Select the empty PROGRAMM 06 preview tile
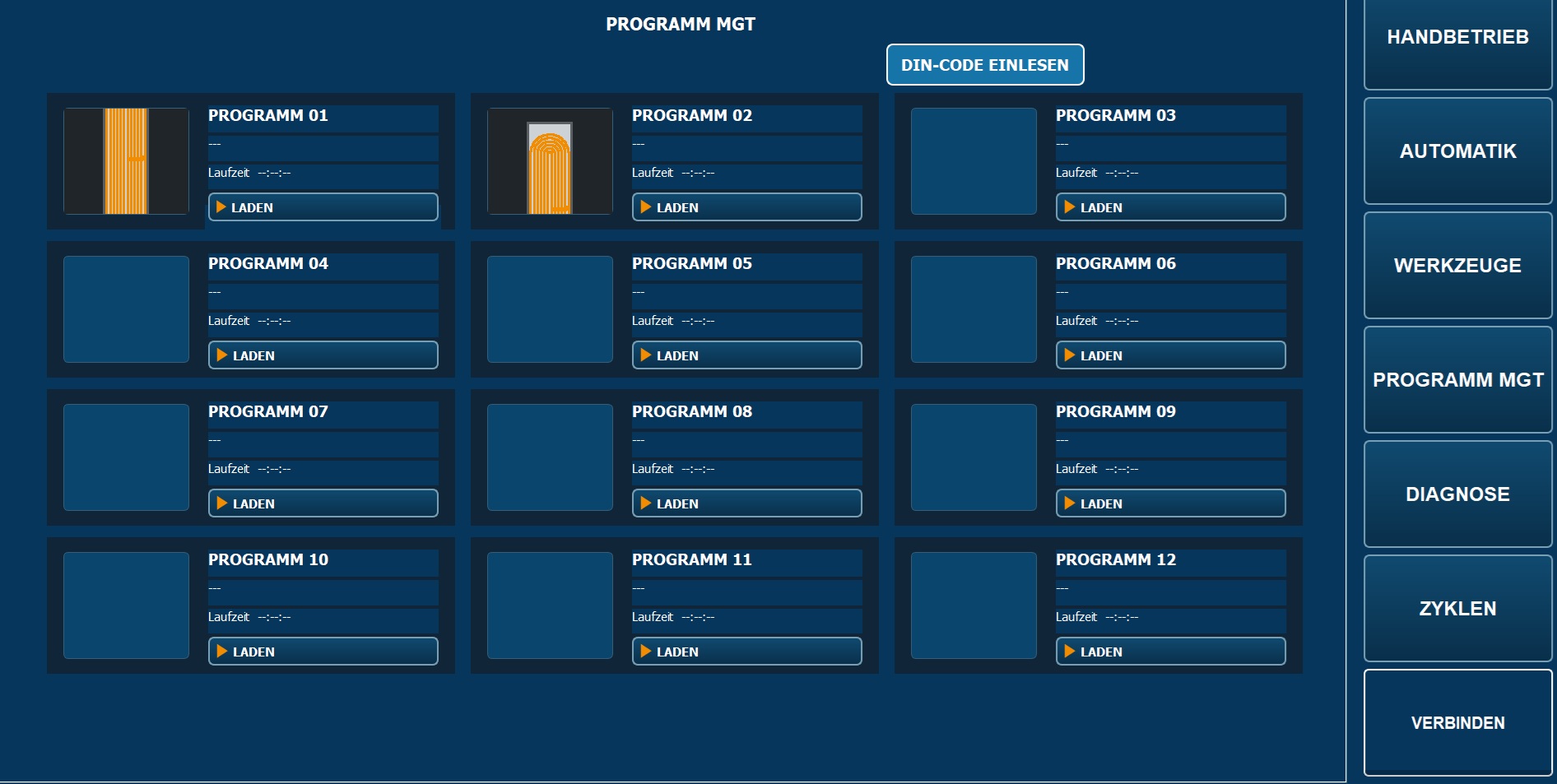Image resolution: width=1557 pixels, height=784 pixels. [x=974, y=309]
